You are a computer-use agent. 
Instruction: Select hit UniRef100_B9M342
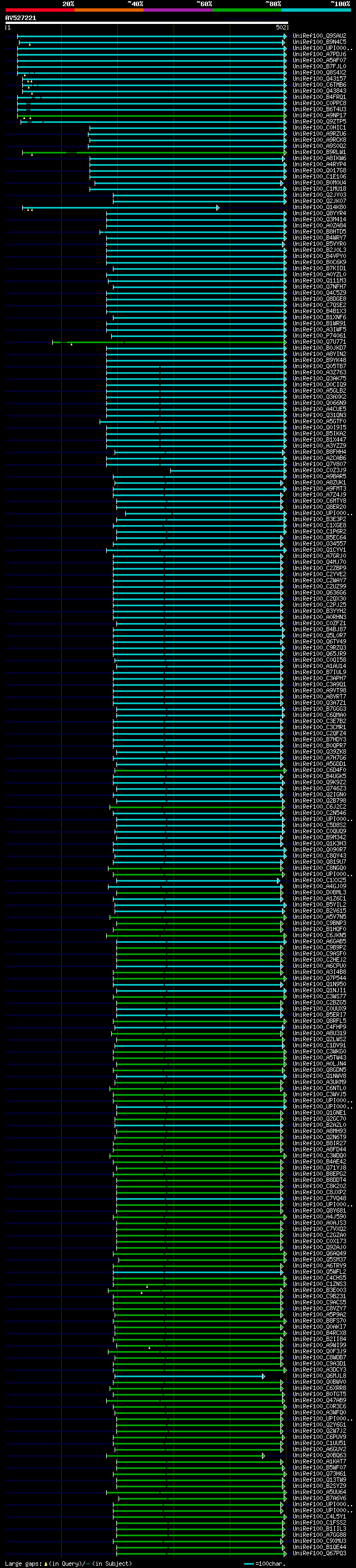(x=319, y=838)
